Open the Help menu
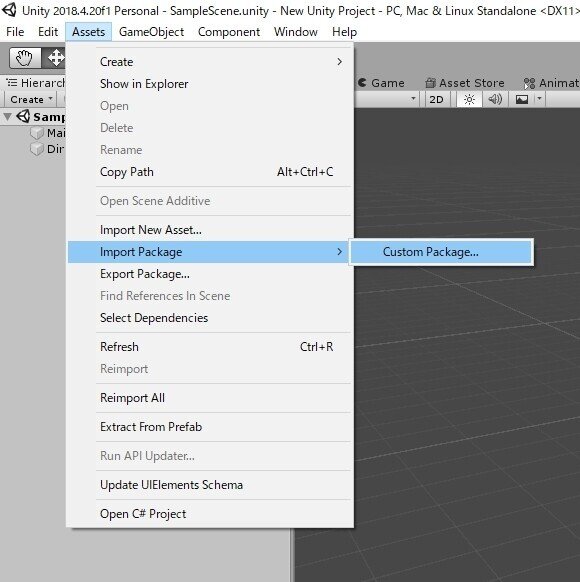The width and height of the screenshot is (580, 582). (344, 32)
